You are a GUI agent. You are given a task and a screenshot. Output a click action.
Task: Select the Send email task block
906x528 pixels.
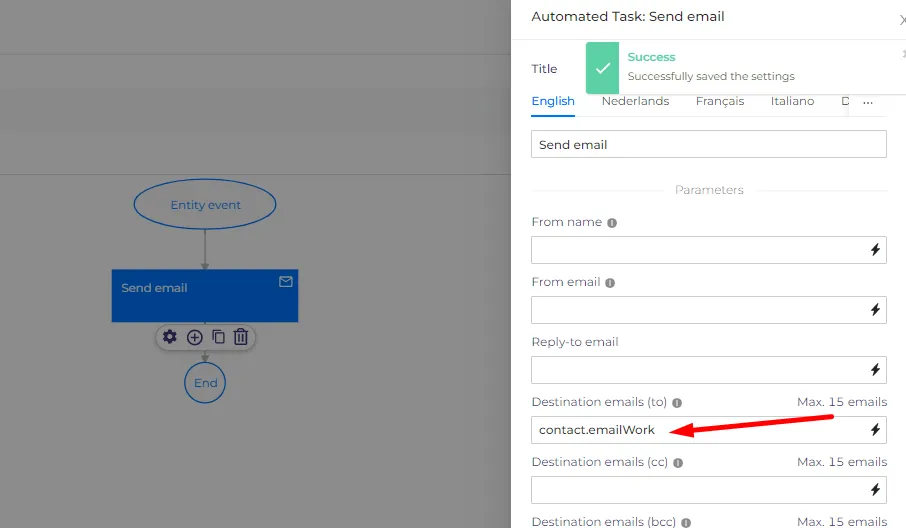(205, 295)
